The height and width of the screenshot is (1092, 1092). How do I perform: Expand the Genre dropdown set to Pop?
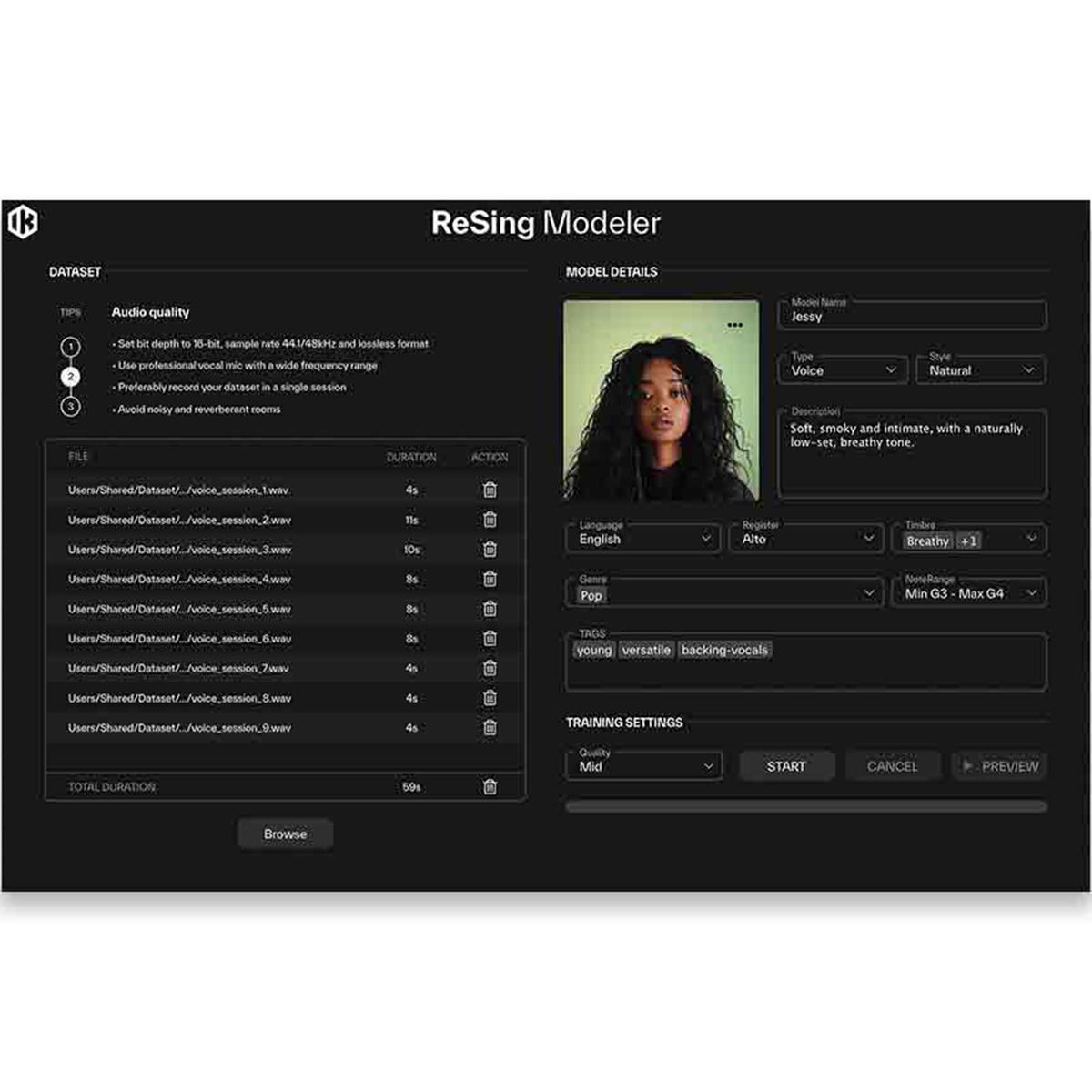pos(723,591)
